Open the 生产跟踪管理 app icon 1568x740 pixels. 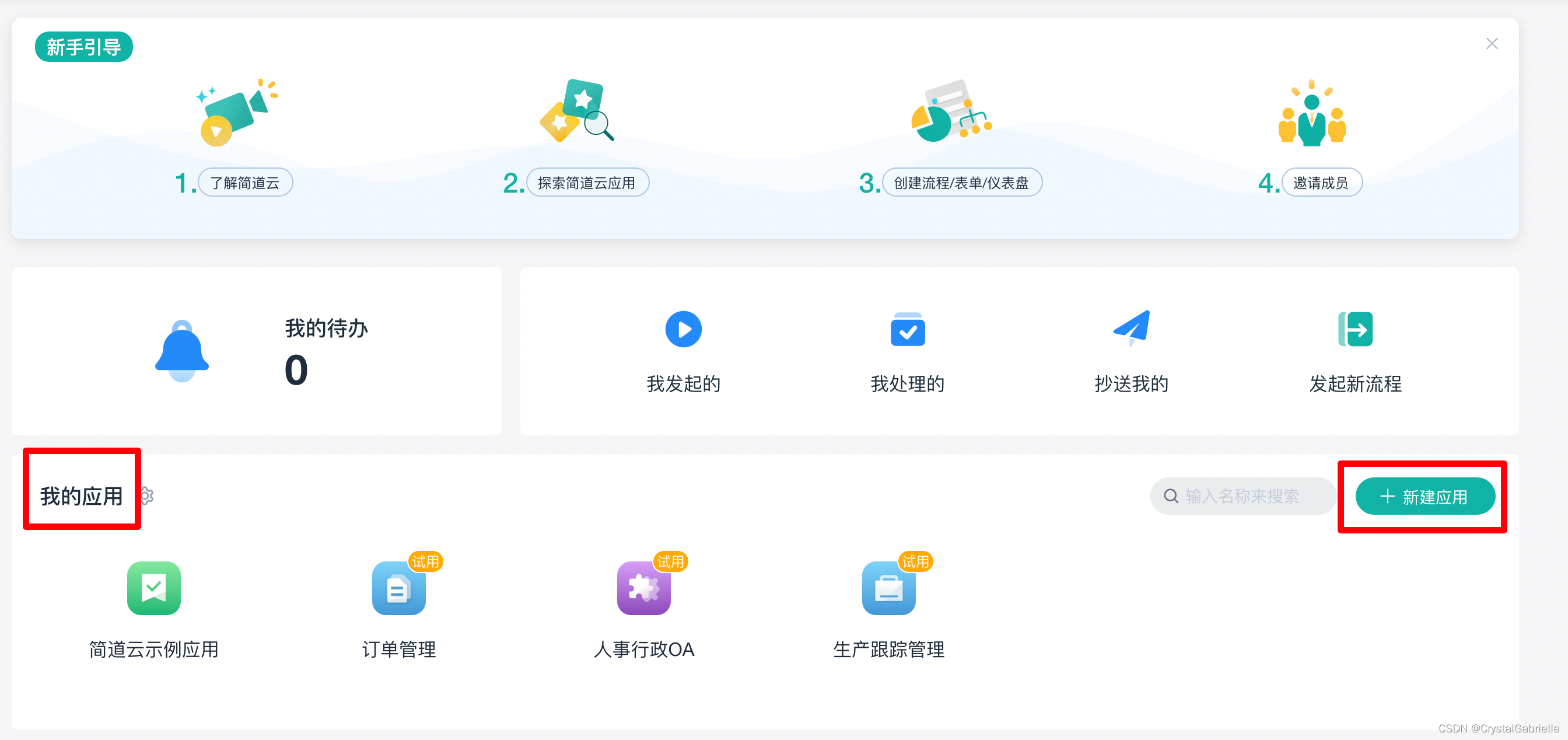(x=888, y=588)
